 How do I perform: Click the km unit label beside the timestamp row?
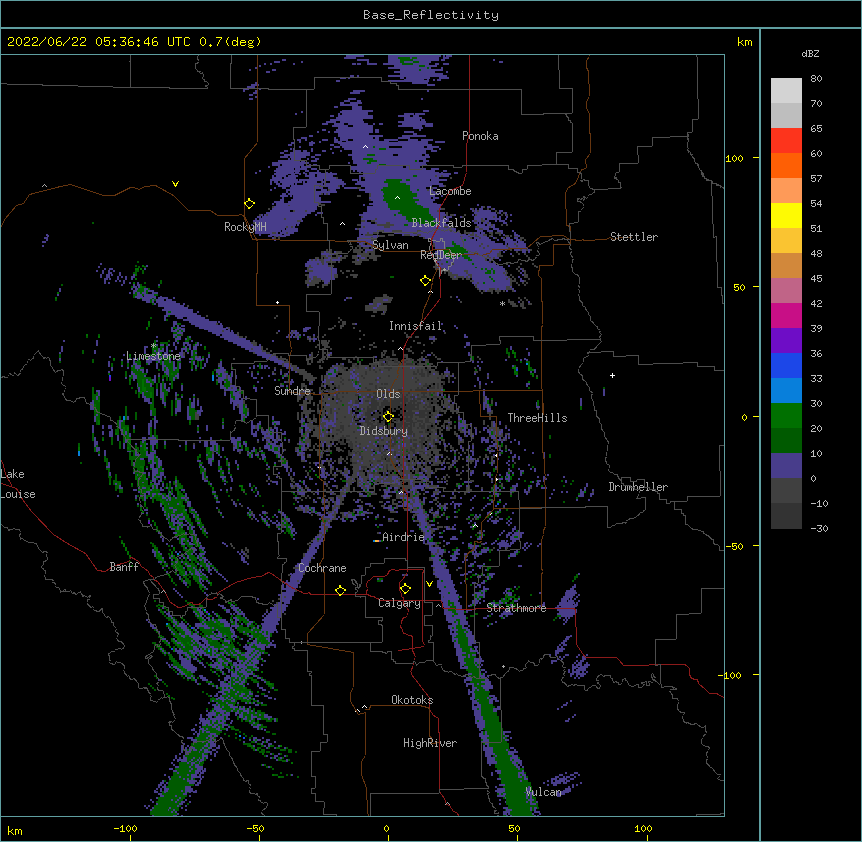[x=744, y=42]
